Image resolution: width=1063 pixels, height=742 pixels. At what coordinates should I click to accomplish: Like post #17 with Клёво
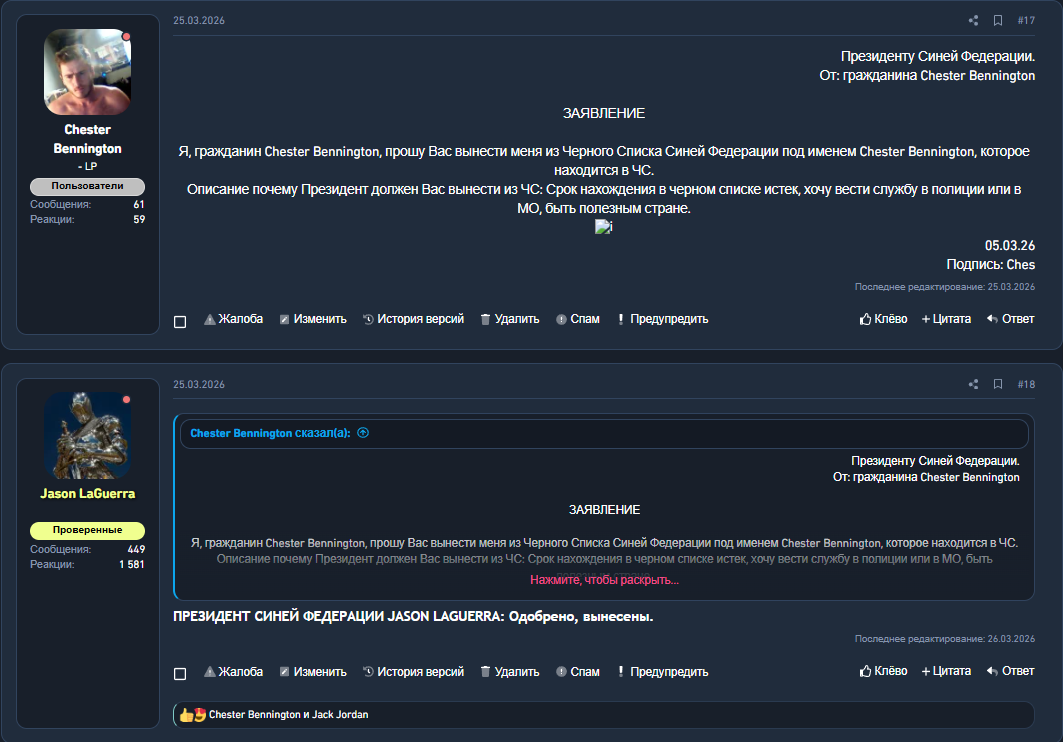(883, 319)
